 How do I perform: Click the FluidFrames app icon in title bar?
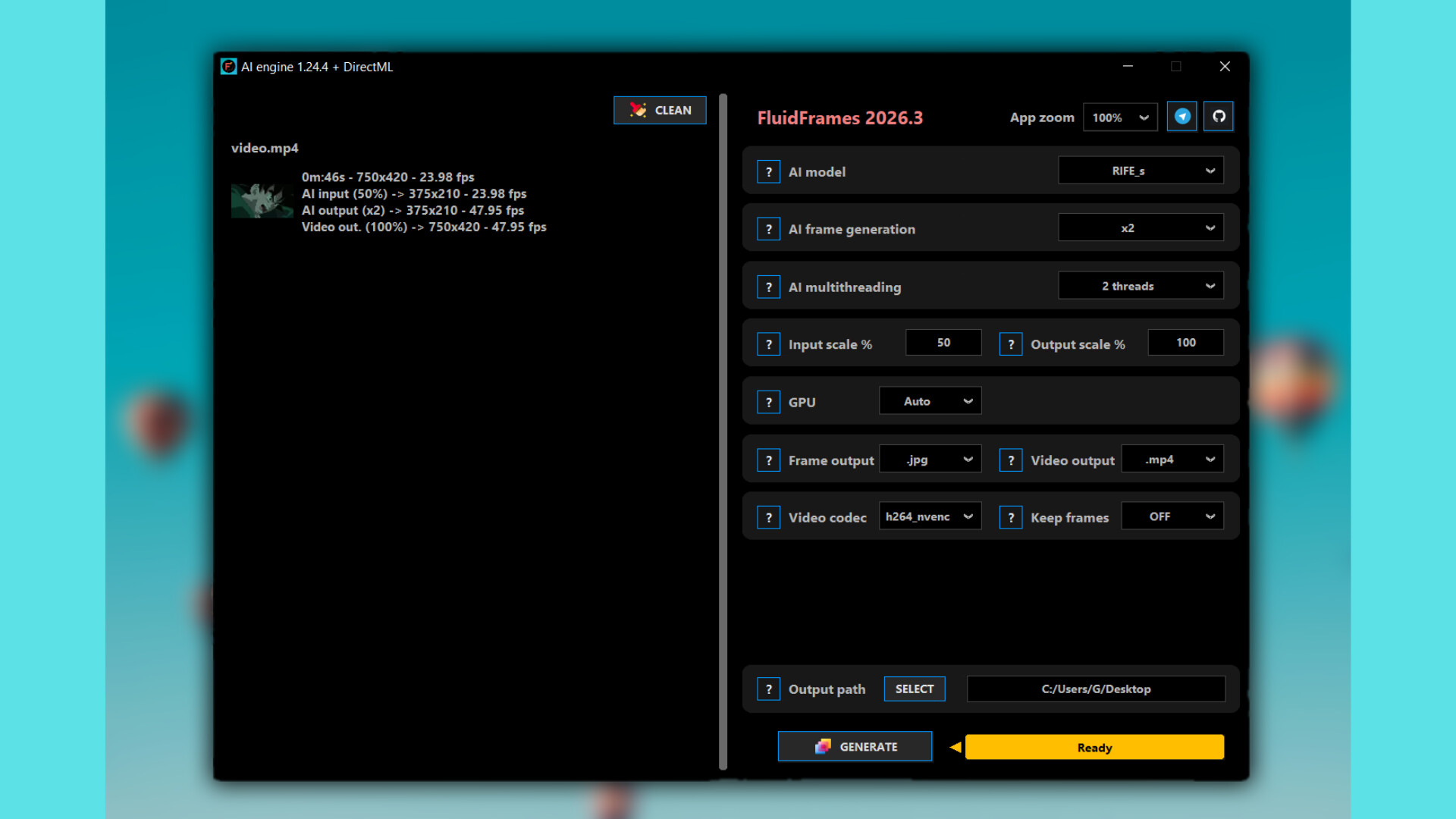coord(228,67)
